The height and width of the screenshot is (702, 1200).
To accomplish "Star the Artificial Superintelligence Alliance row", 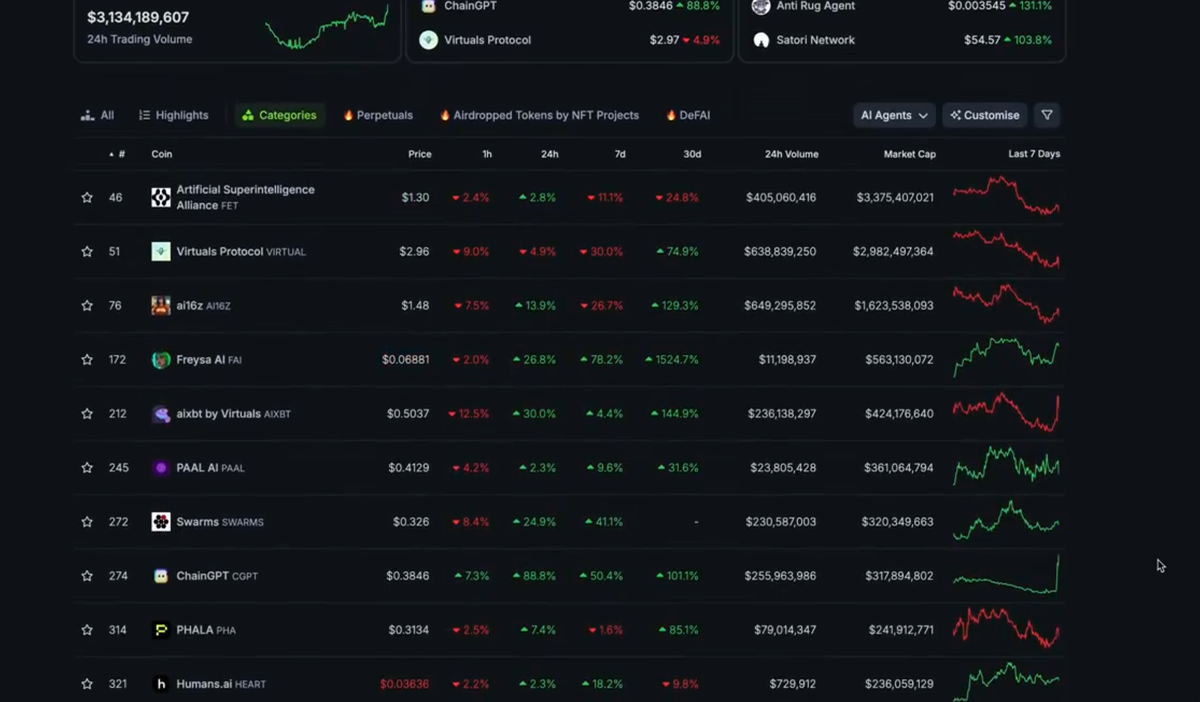I will 87,198.
